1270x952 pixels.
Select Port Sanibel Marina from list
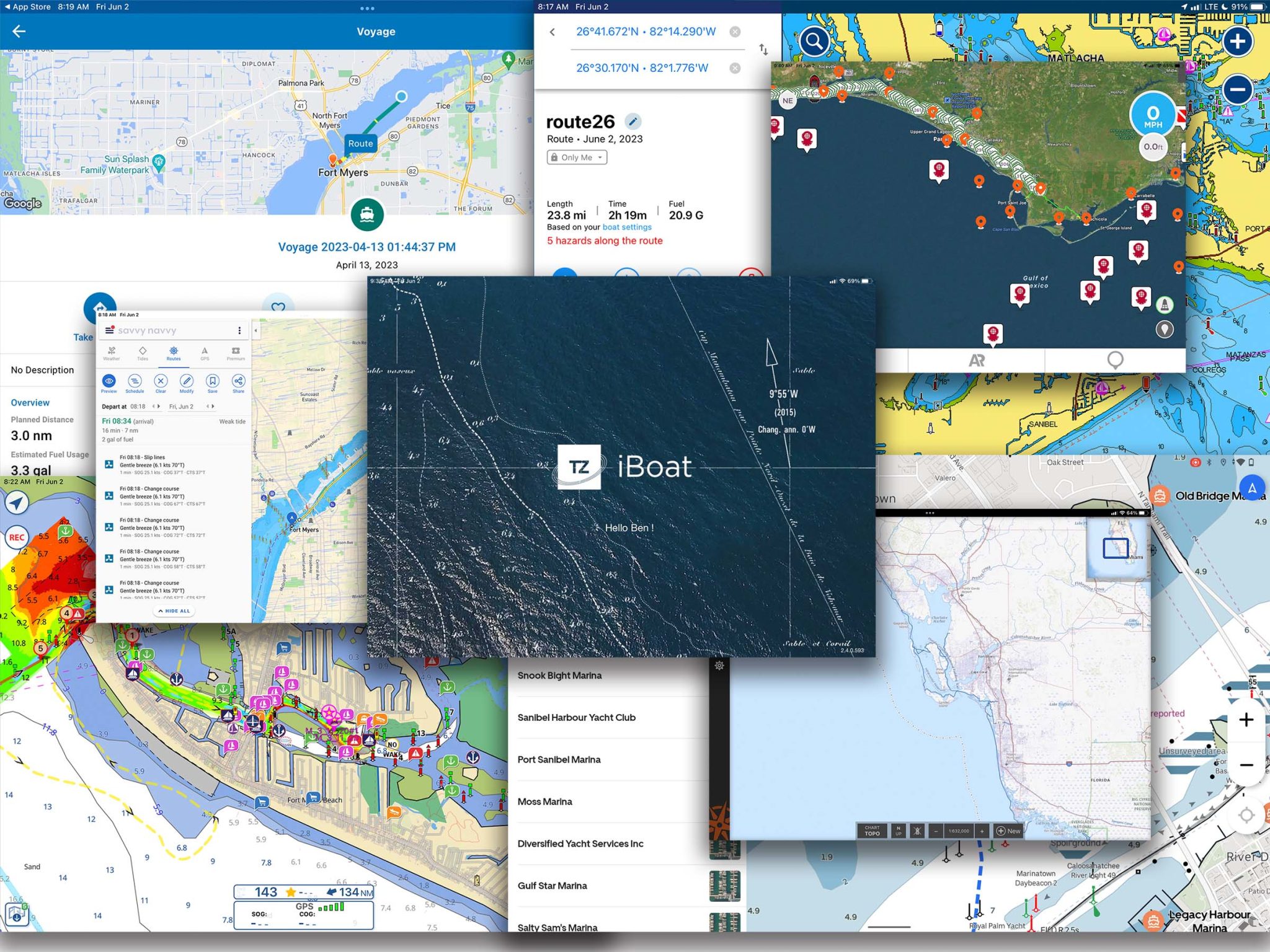[x=559, y=760]
